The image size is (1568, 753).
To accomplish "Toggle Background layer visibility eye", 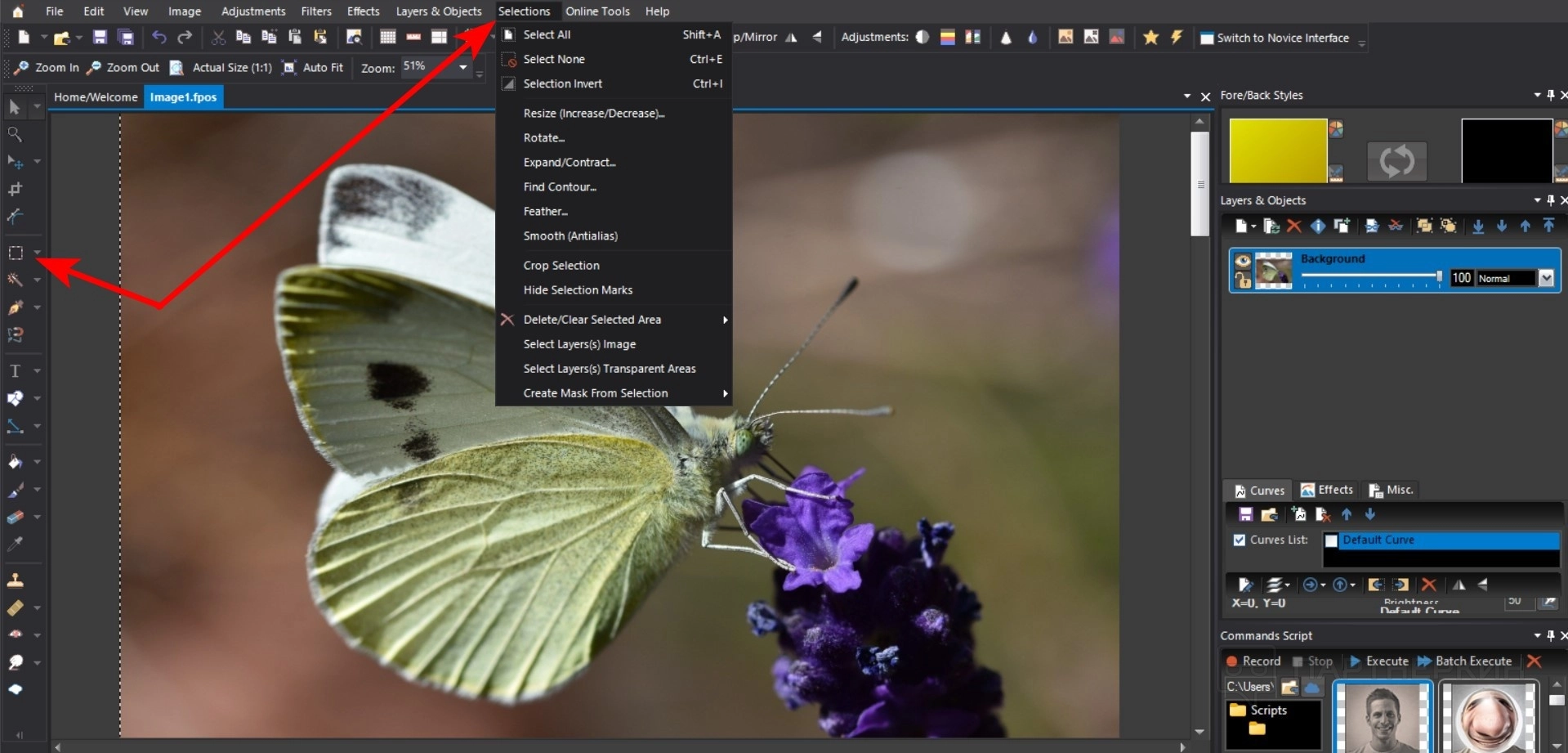I will (x=1243, y=261).
